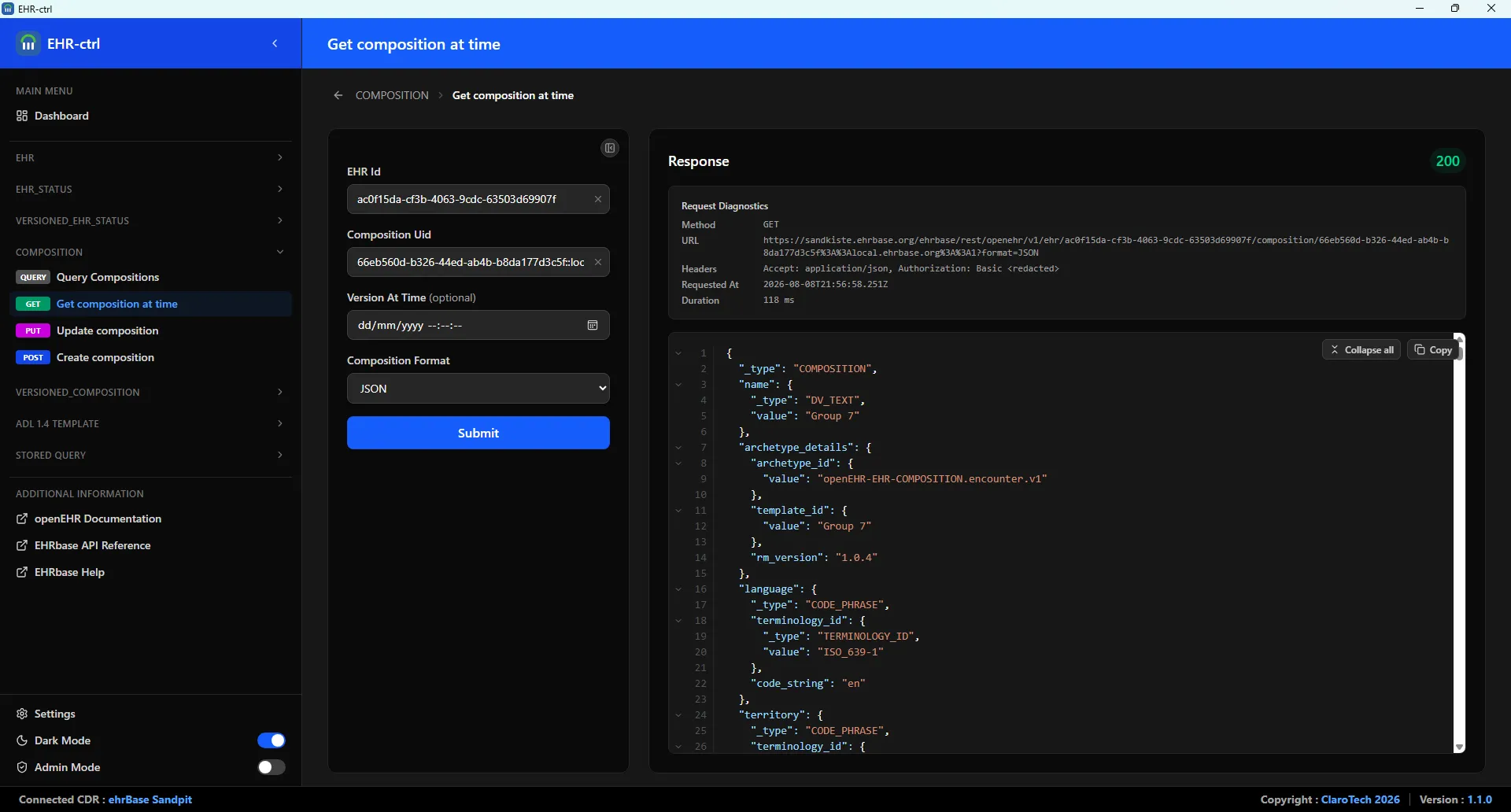Expand the EHR_STATUS menu section
Image resolution: width=1511 pixels, height=812 pixels.
[x=150, y=189]
